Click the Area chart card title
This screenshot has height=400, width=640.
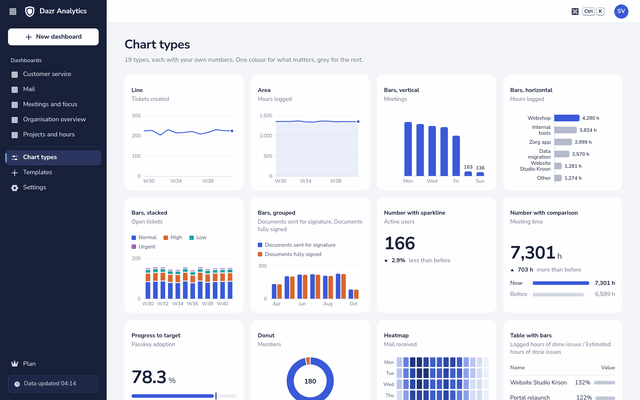[264, 90]
